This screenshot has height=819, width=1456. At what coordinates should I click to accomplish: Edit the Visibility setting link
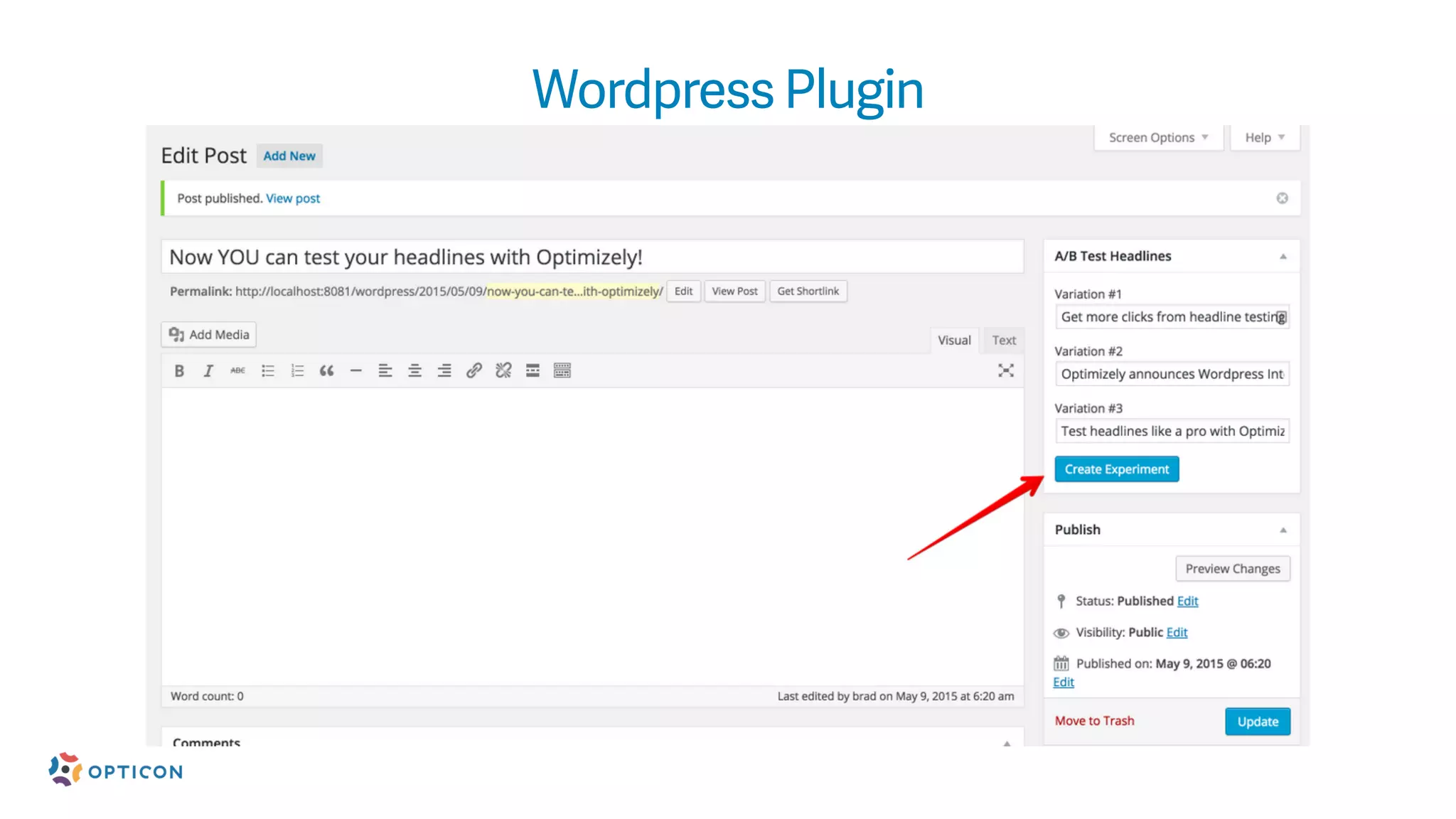pyautogui.click(x=1177, y=633)
